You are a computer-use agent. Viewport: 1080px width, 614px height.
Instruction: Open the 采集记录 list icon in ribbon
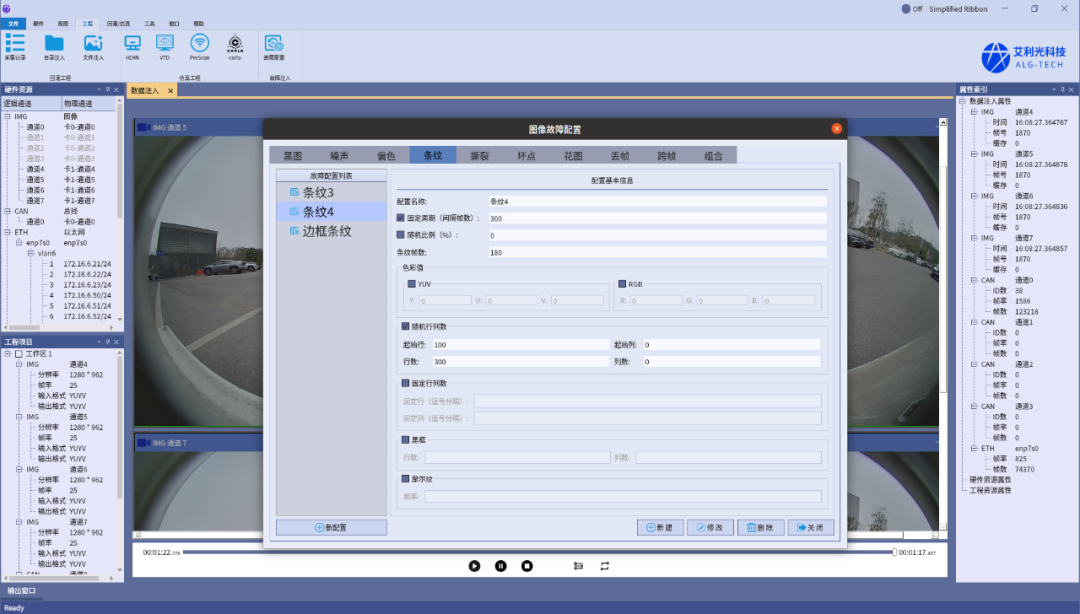point(15,43)
